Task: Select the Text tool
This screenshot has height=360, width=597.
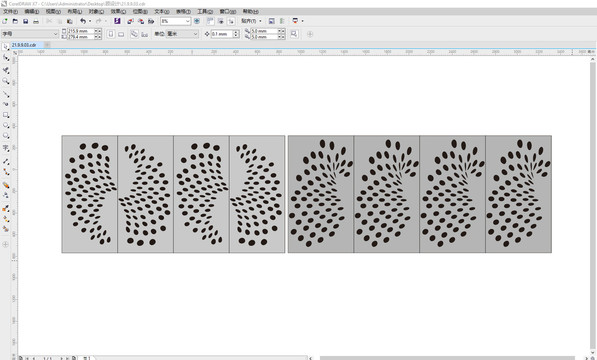Action: [x=6, y=148]
